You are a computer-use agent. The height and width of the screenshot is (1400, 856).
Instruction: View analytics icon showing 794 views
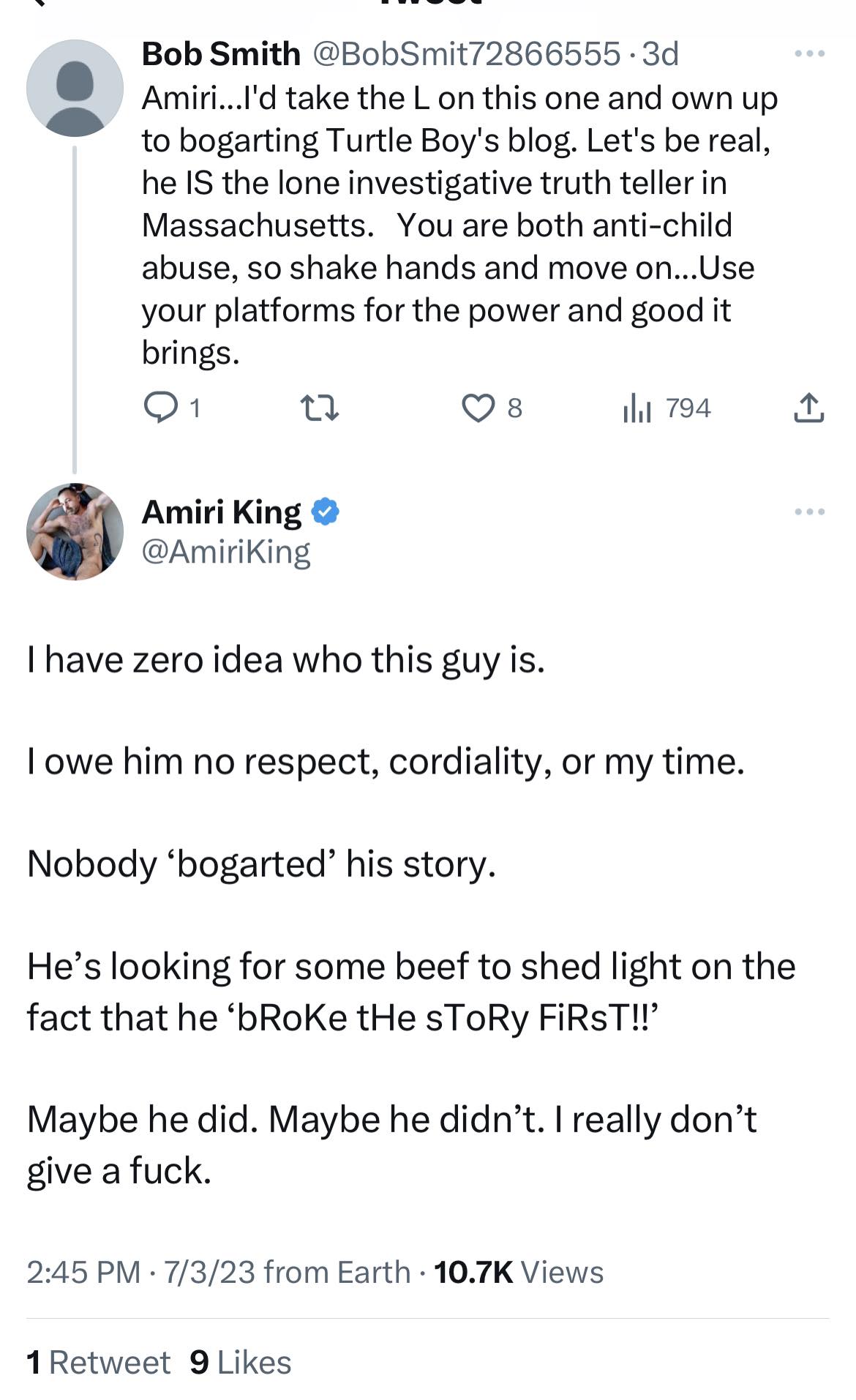[x=636, y=408]
